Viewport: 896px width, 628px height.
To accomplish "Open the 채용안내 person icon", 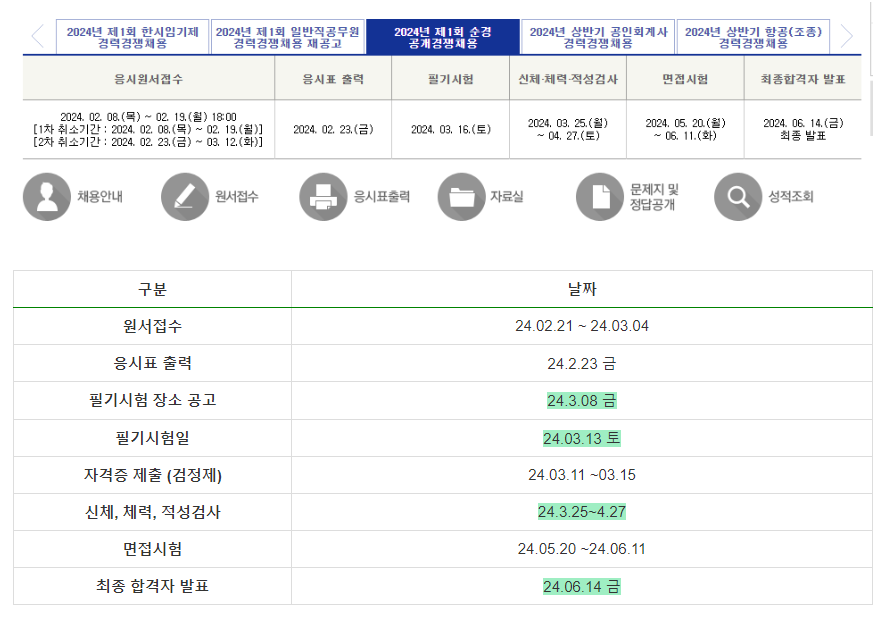I will (x=47, y=197).
